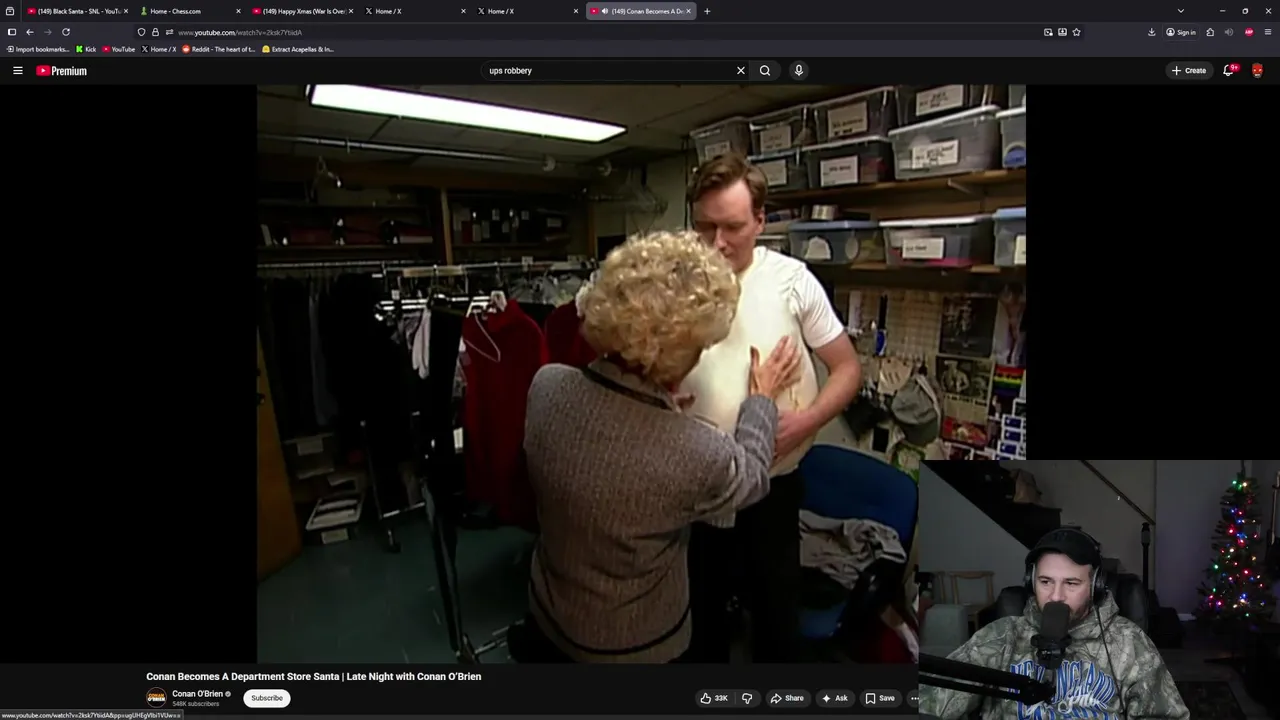Open Import bookmarks bookmark
The image size is (1280, 720).
coord(38,49)
